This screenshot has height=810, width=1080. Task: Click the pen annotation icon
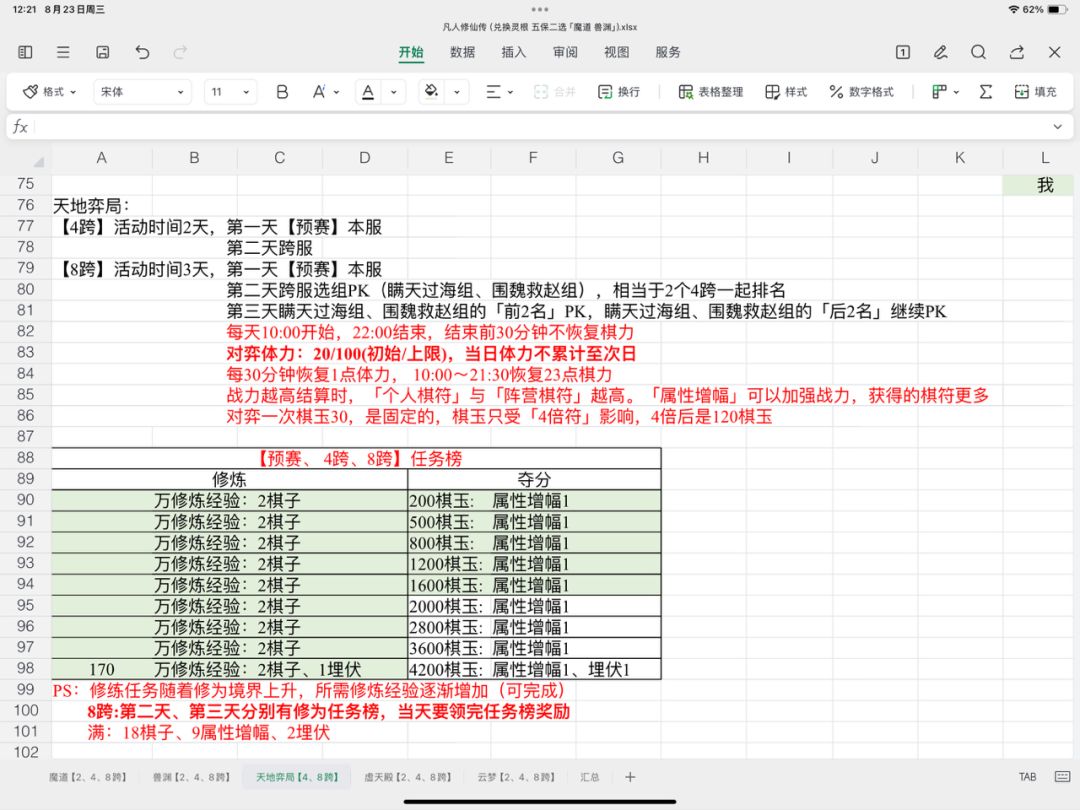tap(940, 52)
